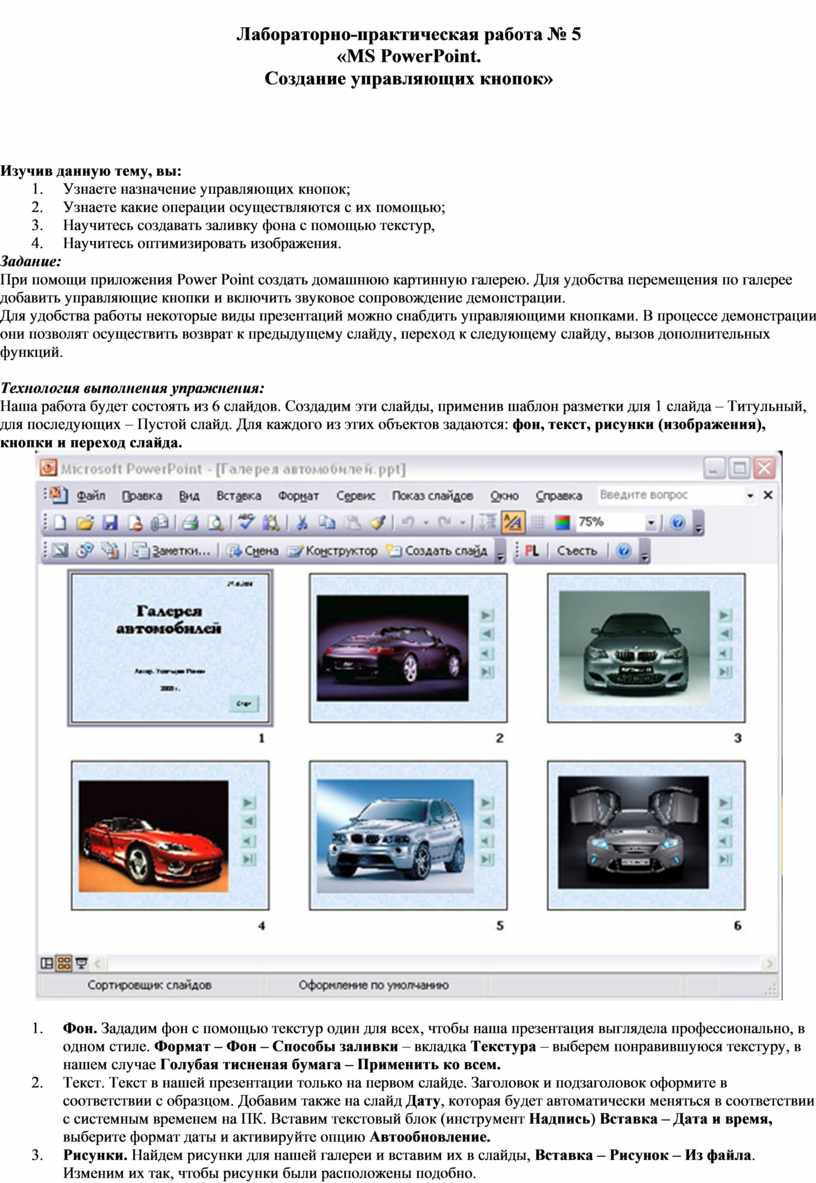Open the Окно menu
Viewport: 816px width, 1183px height.
pyautogui.click(x=505, y=495)
